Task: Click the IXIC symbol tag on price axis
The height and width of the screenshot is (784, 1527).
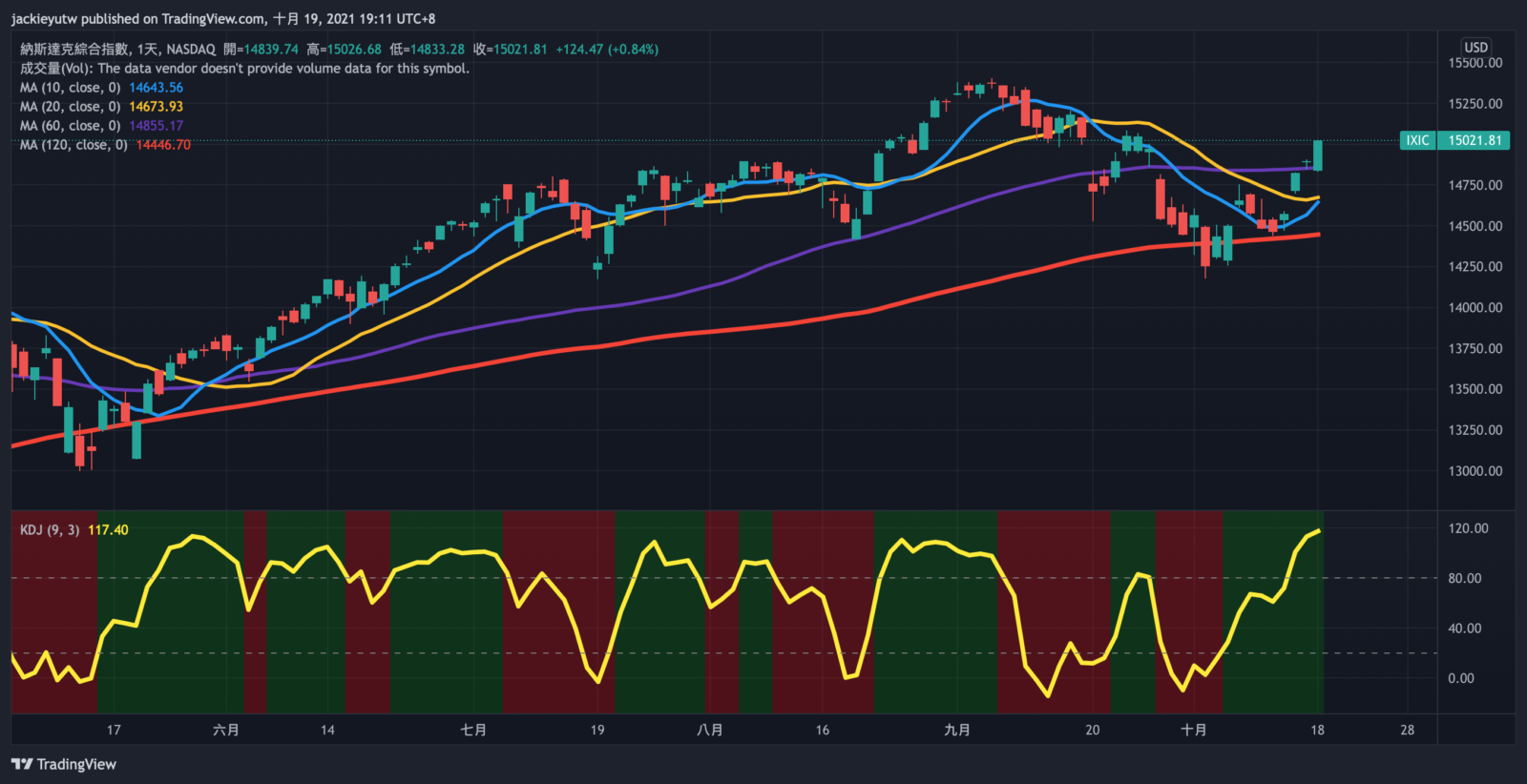Action: tap(1417, 140)
